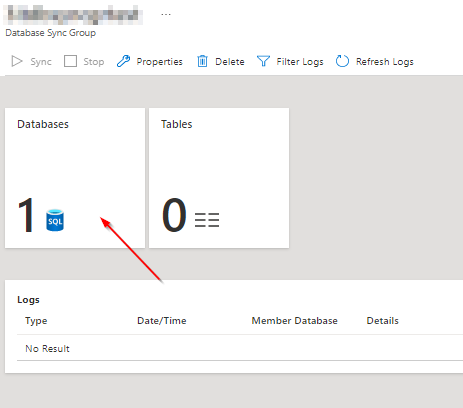Click the Member Database column header

294,321
